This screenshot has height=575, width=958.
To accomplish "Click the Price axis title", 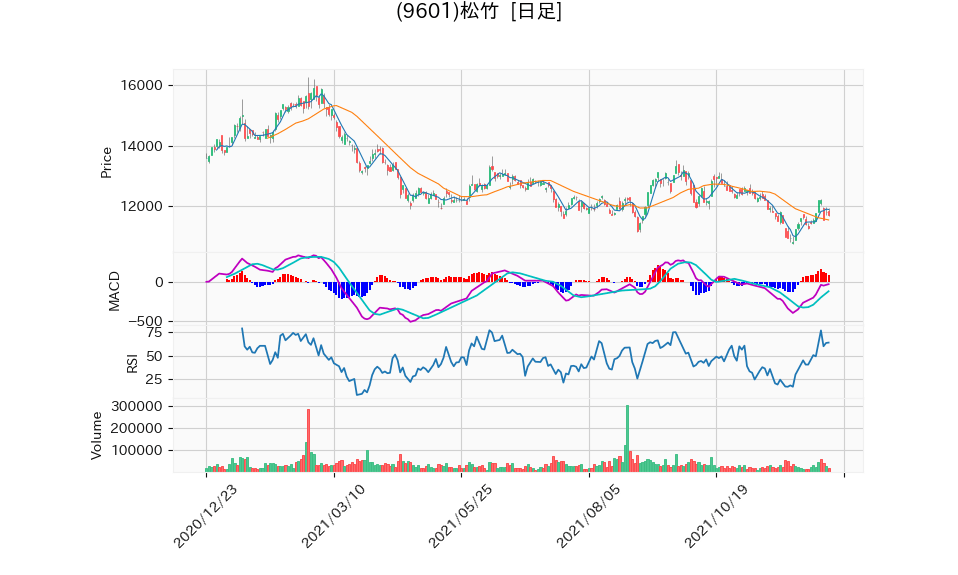I will (x=106, y=163).
